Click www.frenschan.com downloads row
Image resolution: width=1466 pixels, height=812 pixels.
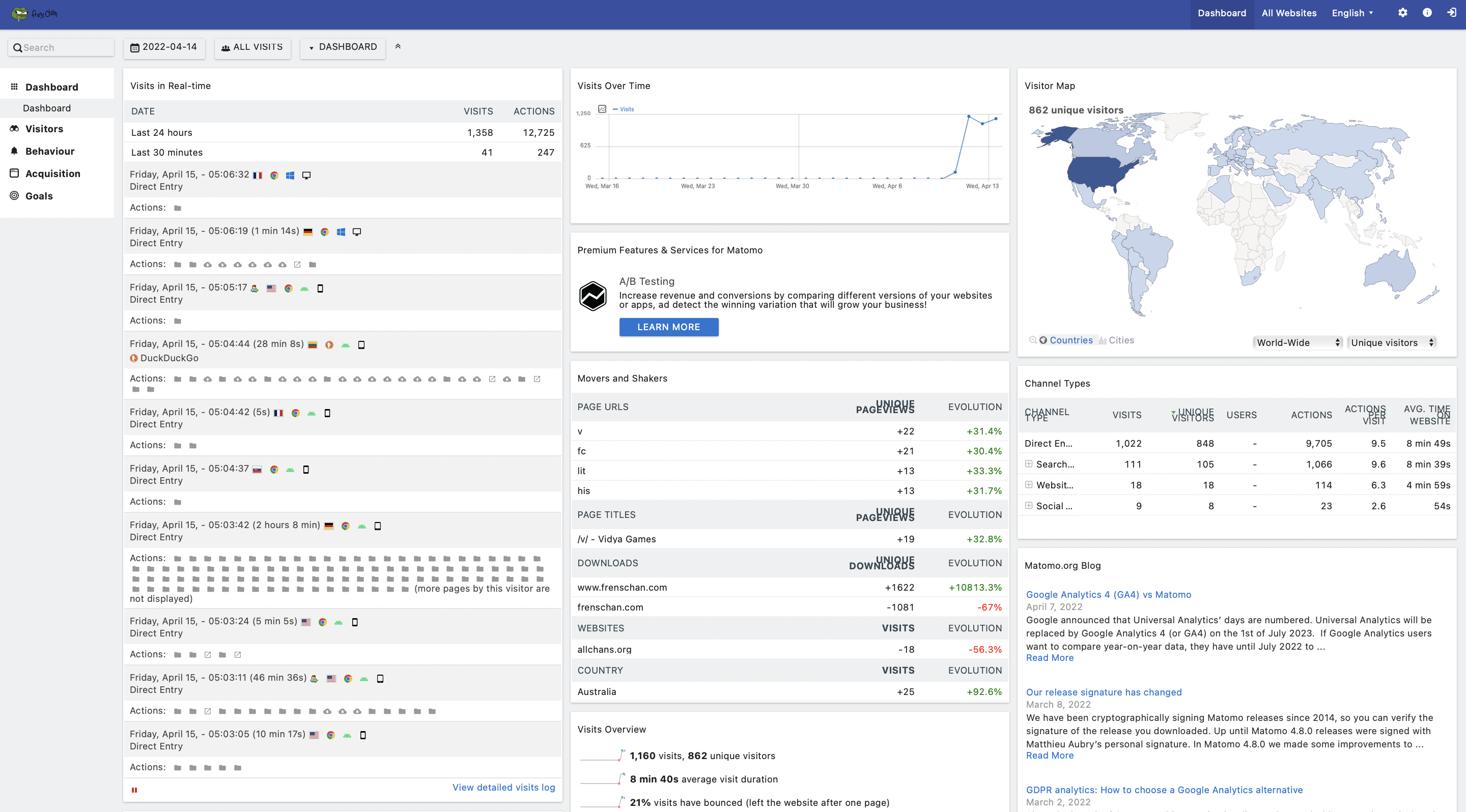click(790, 588)
